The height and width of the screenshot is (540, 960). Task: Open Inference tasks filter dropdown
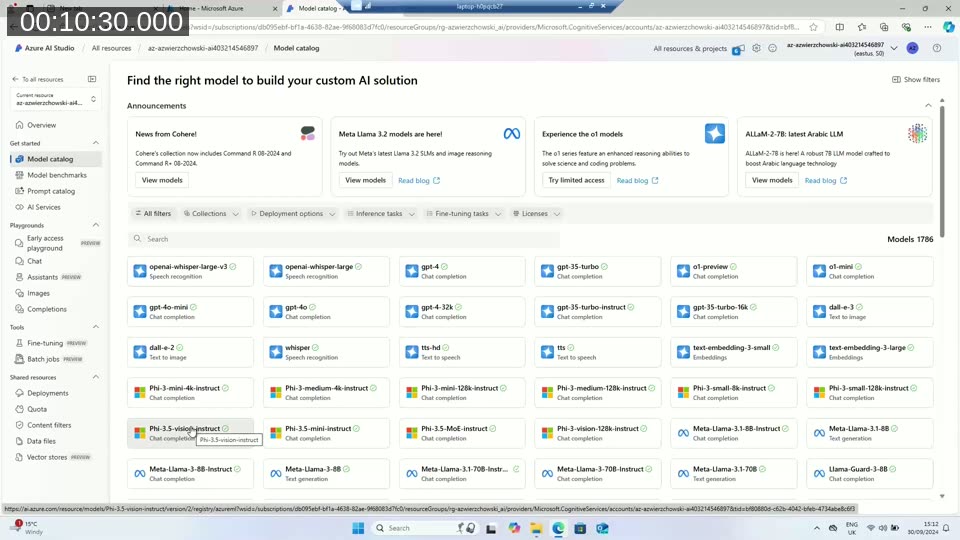[381, 214]
